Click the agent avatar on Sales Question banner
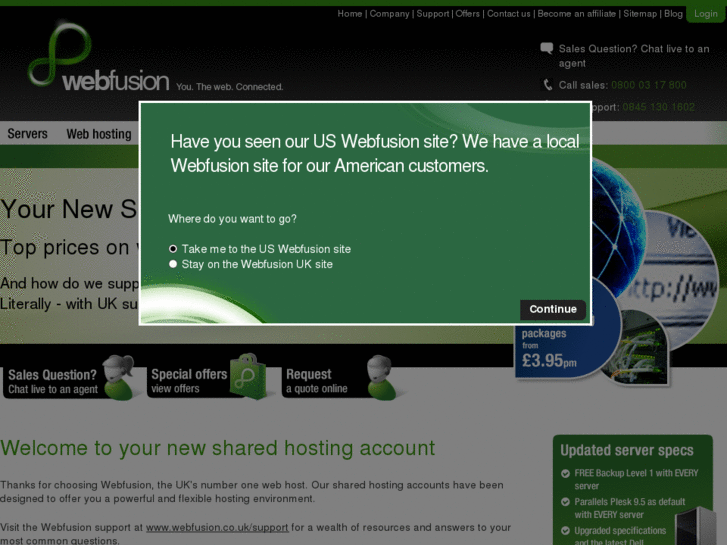 tap(120, 377)
